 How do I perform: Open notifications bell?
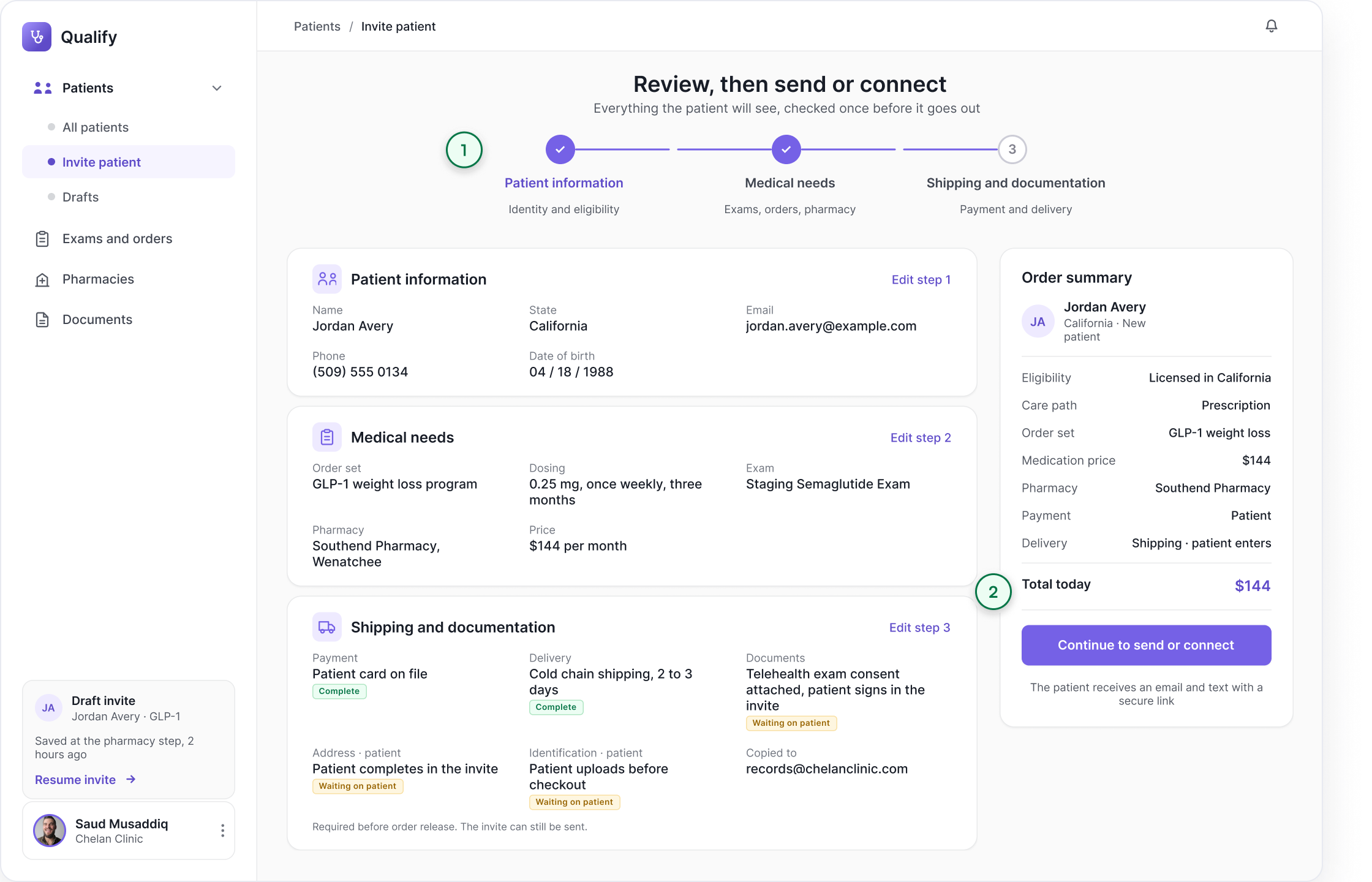coord(1272,26)
